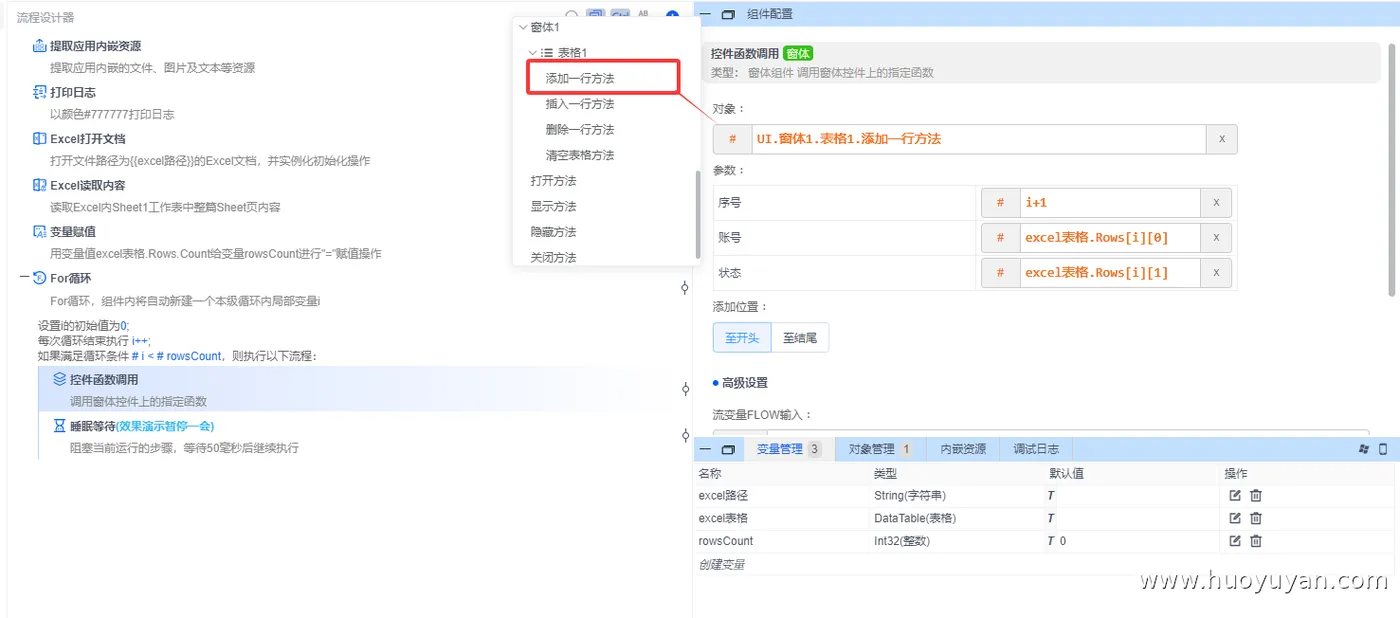The height and width of the screenshot is (618, 1400).
Task: Delete the excel路径 variable
Action: click(x=1256, y=495)
